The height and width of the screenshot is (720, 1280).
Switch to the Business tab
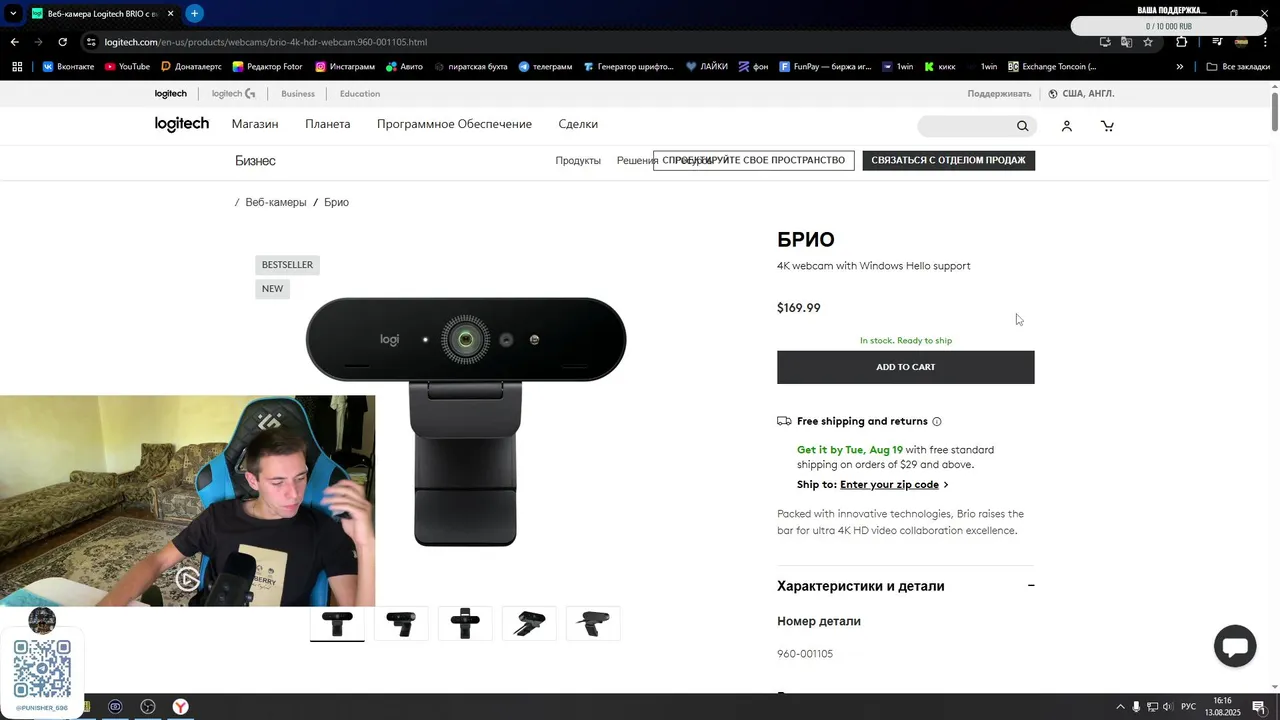[x=298, y=94]
